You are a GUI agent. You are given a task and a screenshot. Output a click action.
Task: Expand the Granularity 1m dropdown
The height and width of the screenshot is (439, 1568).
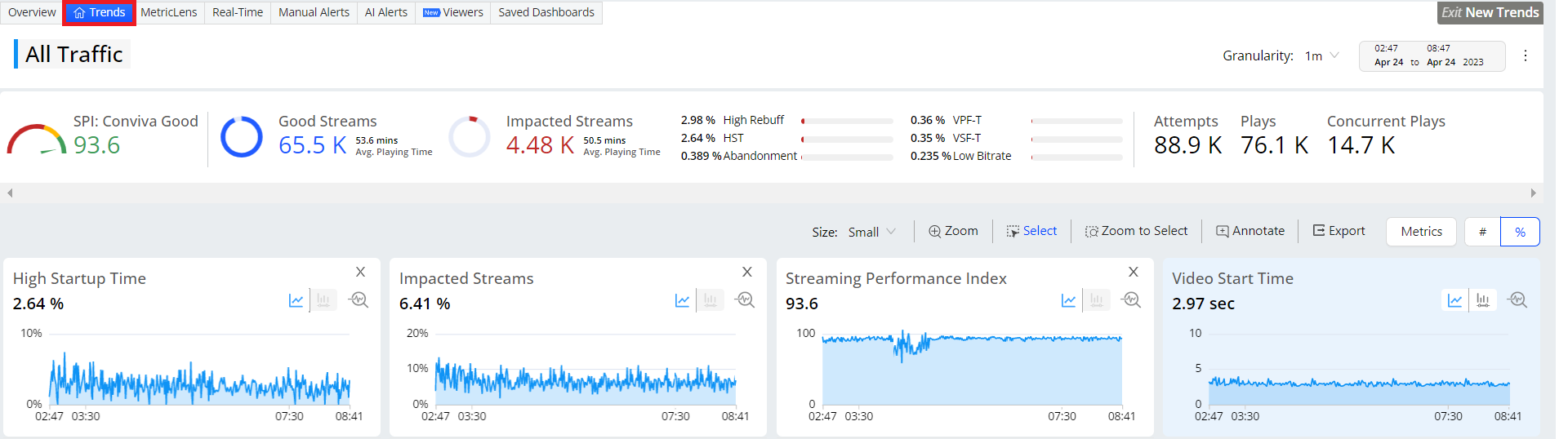coord(1322,55)
